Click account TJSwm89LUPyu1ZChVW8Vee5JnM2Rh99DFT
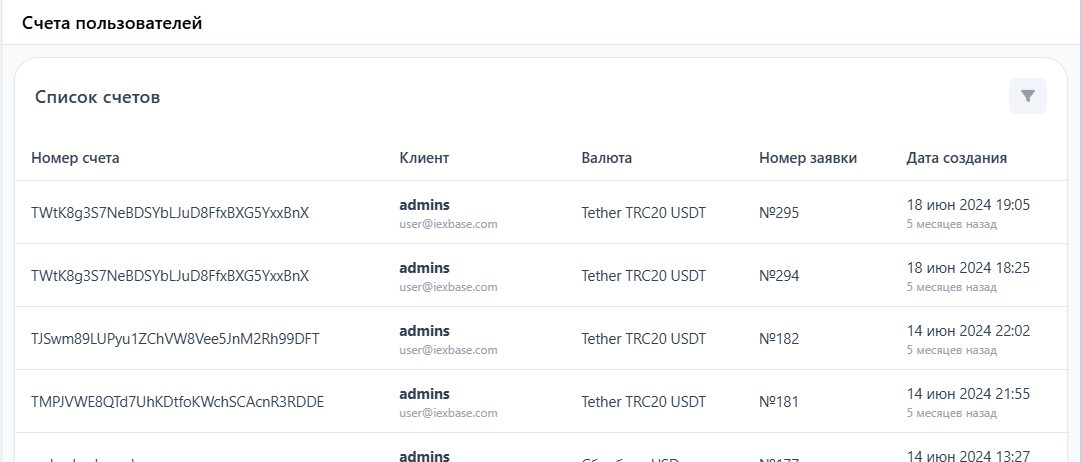This screenshot has height=462, width=1081. point(175,339)
